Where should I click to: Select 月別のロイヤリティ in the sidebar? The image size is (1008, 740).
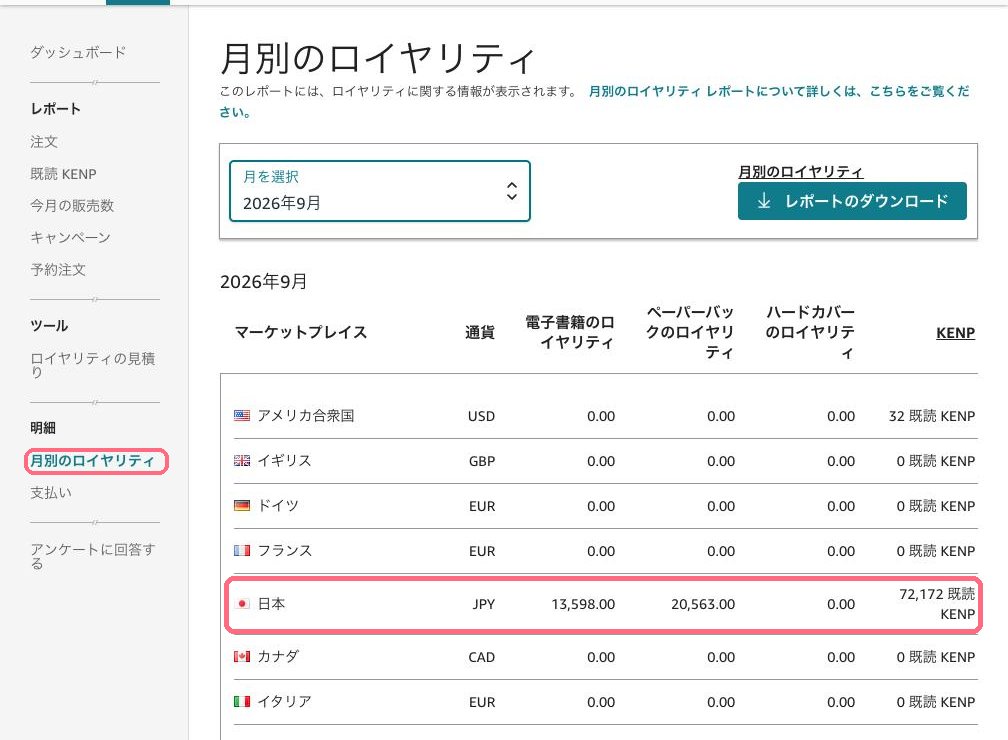pyautogui.click(x=93, y=461)
